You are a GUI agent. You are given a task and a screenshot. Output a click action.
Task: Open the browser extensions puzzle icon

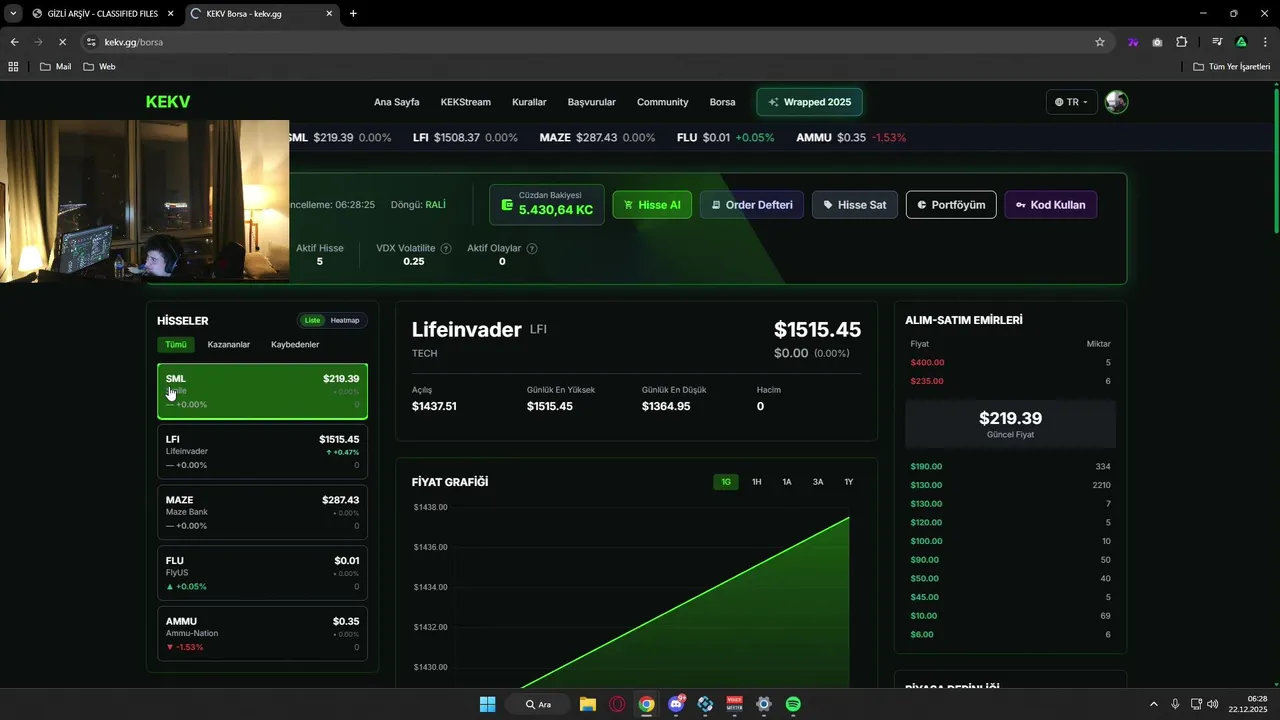pos(1181,42)
